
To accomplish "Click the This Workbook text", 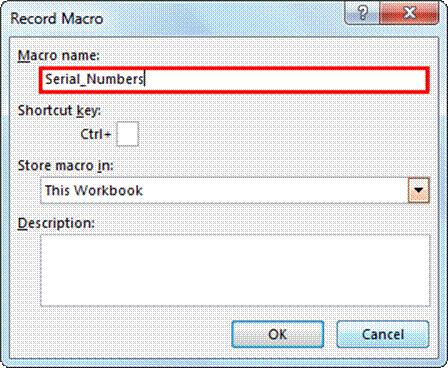I will [x=94, y=190].
